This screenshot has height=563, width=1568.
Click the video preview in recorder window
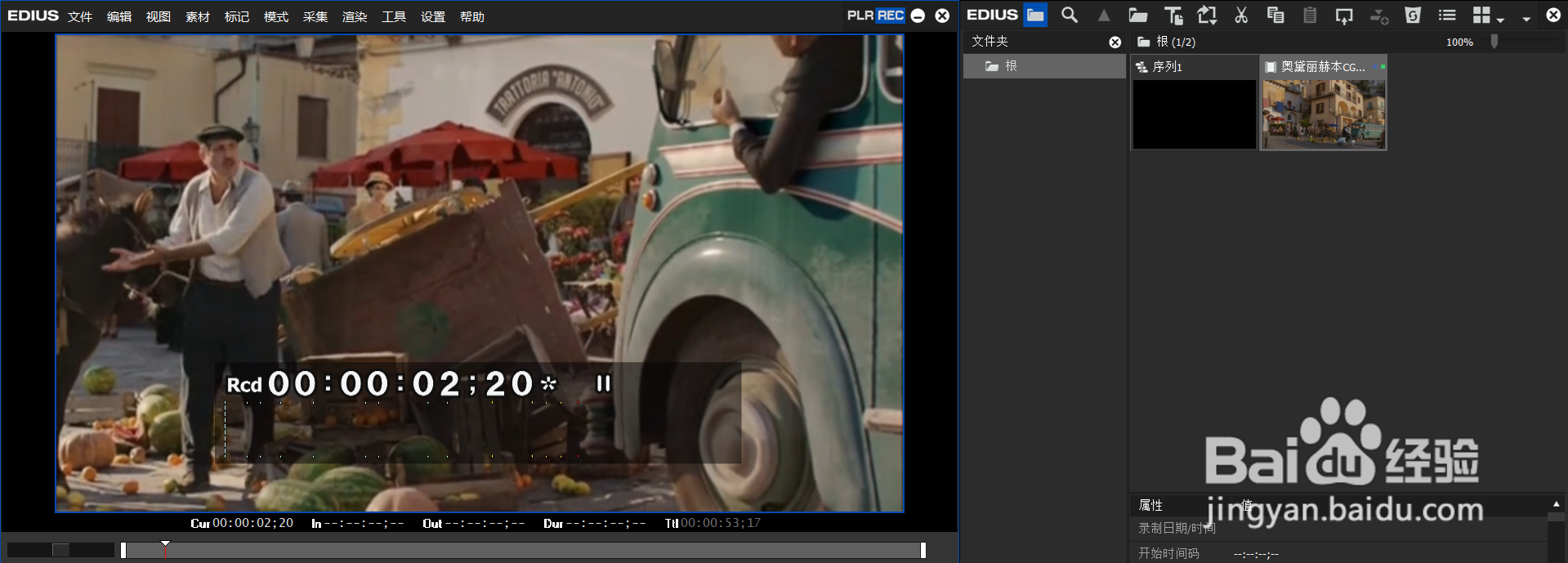[480, 273]
